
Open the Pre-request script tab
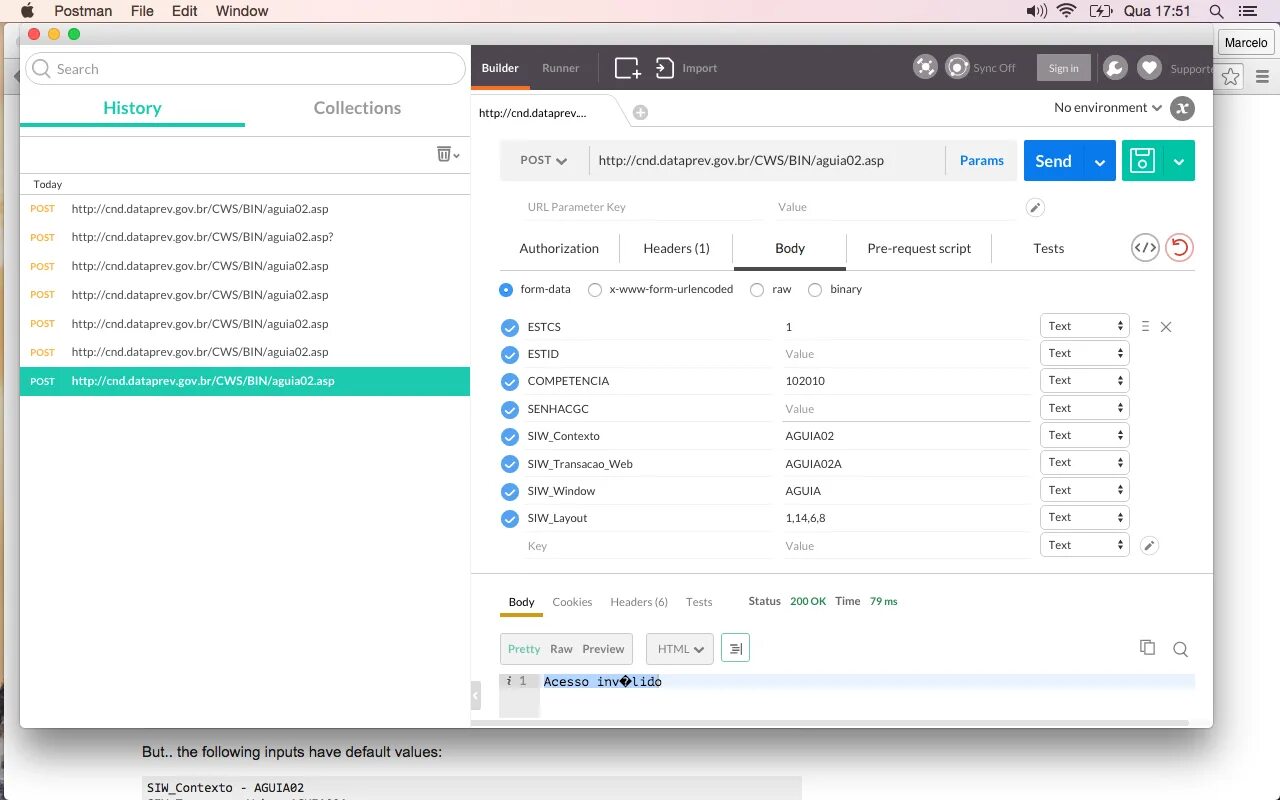919,248
